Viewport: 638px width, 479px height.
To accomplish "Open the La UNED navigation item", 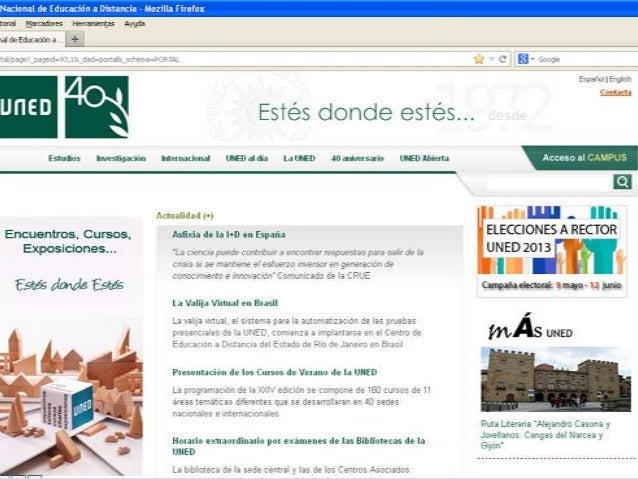I will click(299, 158).
